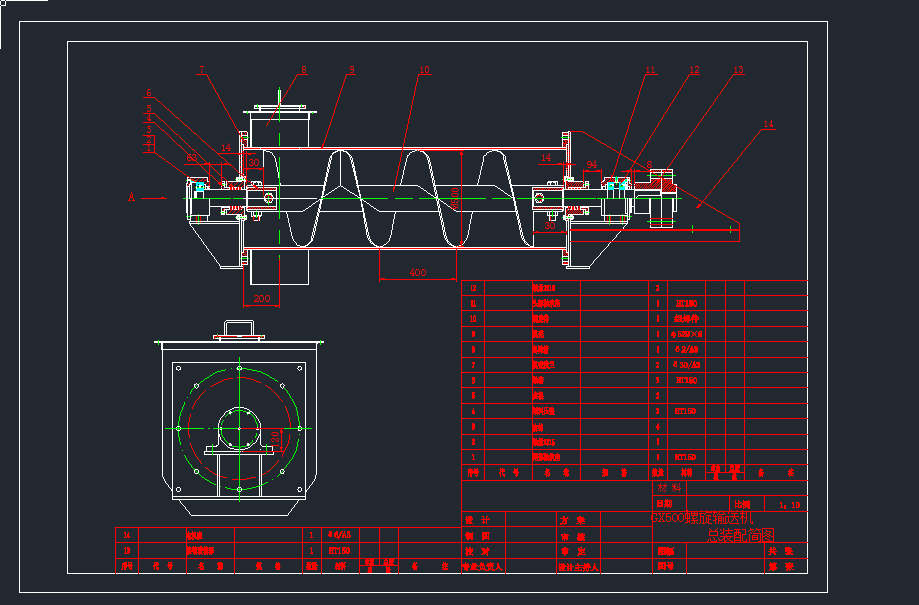Select the part callout number 14
919x605 pixels.
click(768, 125)
